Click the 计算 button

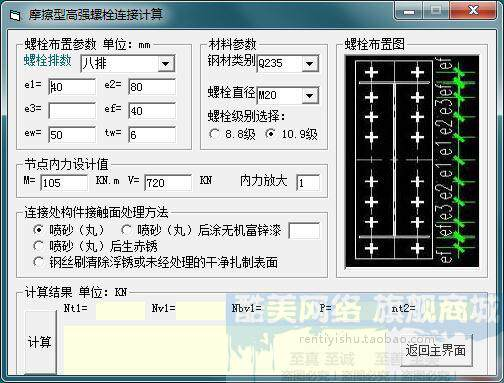click(x=41, y=342)
